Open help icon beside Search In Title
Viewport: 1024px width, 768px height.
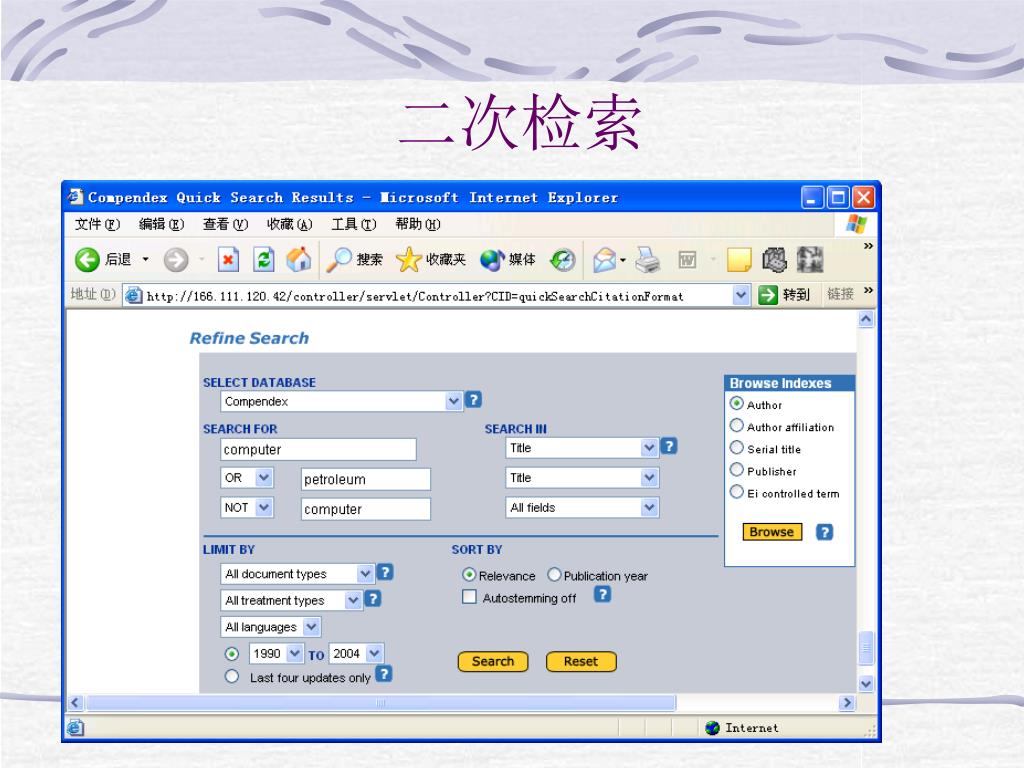pos(669,446)
